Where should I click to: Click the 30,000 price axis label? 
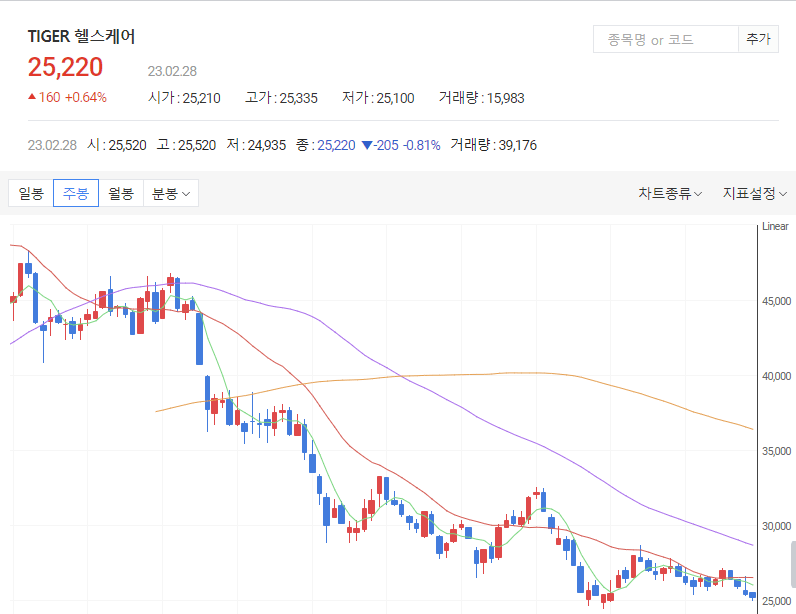click(776, 526)
